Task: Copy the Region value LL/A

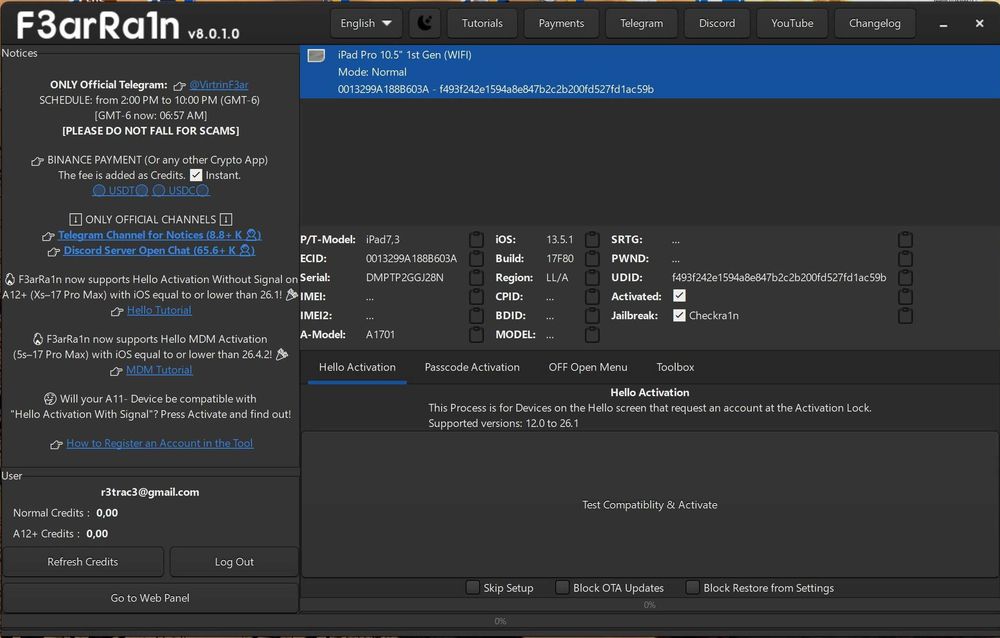Action: click(592, 278)
